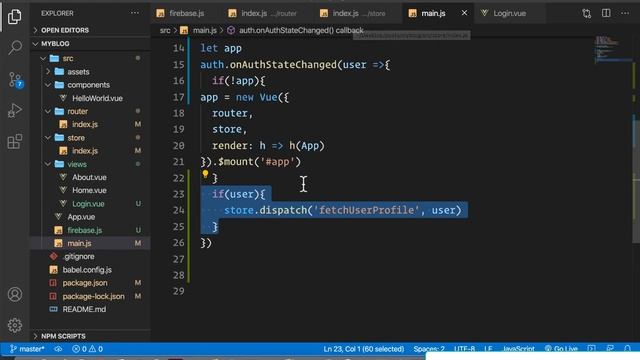Image resolution: width=640 pixels, height=360 pixels.
Task: Click the lightbulb quick fix icon
Action: 205,175
